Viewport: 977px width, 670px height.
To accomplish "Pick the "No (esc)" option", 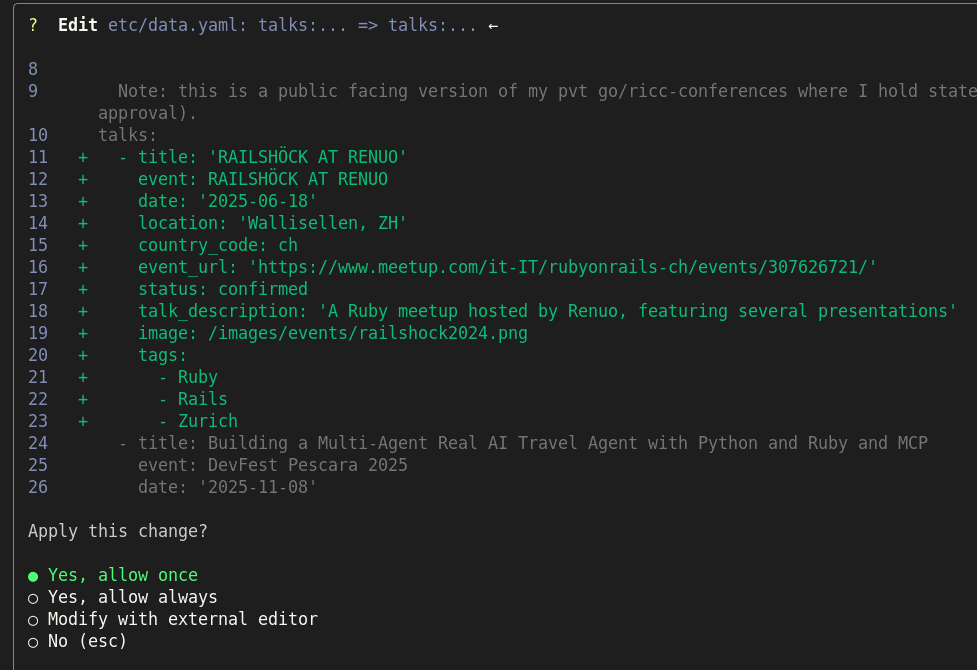I will point(87,641).
